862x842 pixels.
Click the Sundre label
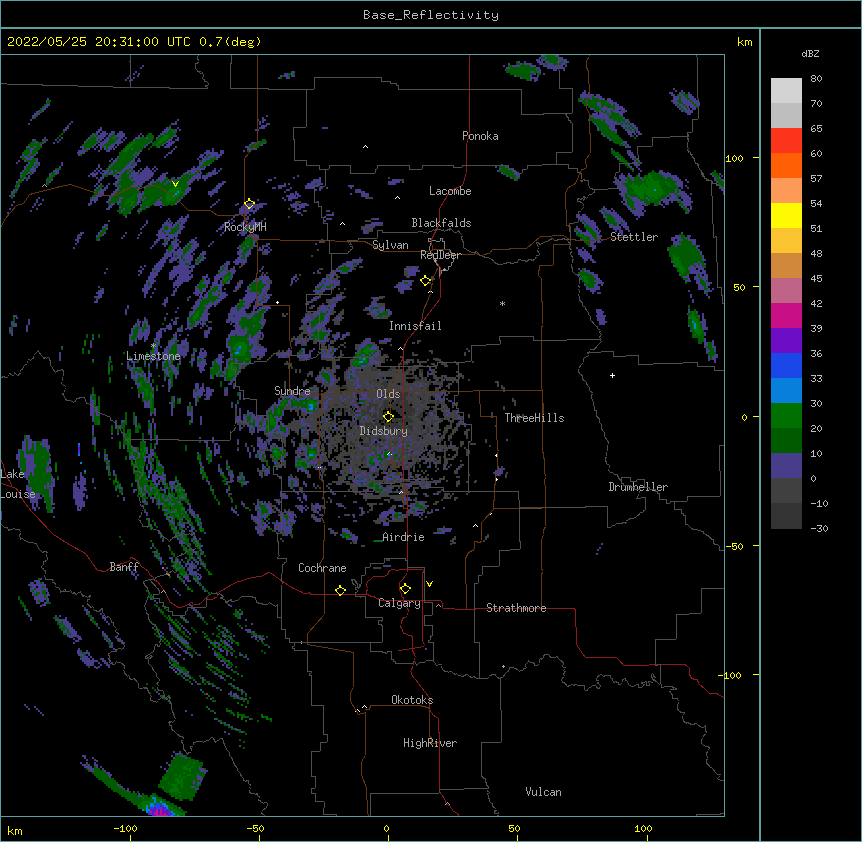tap(292, 391)
